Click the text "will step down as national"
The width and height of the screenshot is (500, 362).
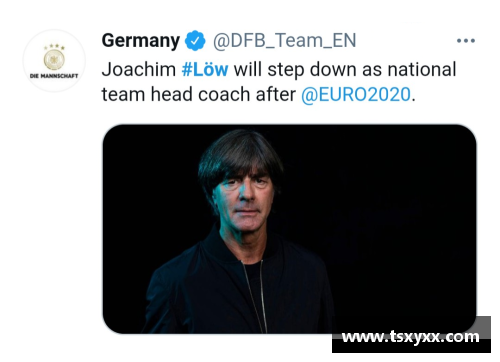tap(345, 70)
